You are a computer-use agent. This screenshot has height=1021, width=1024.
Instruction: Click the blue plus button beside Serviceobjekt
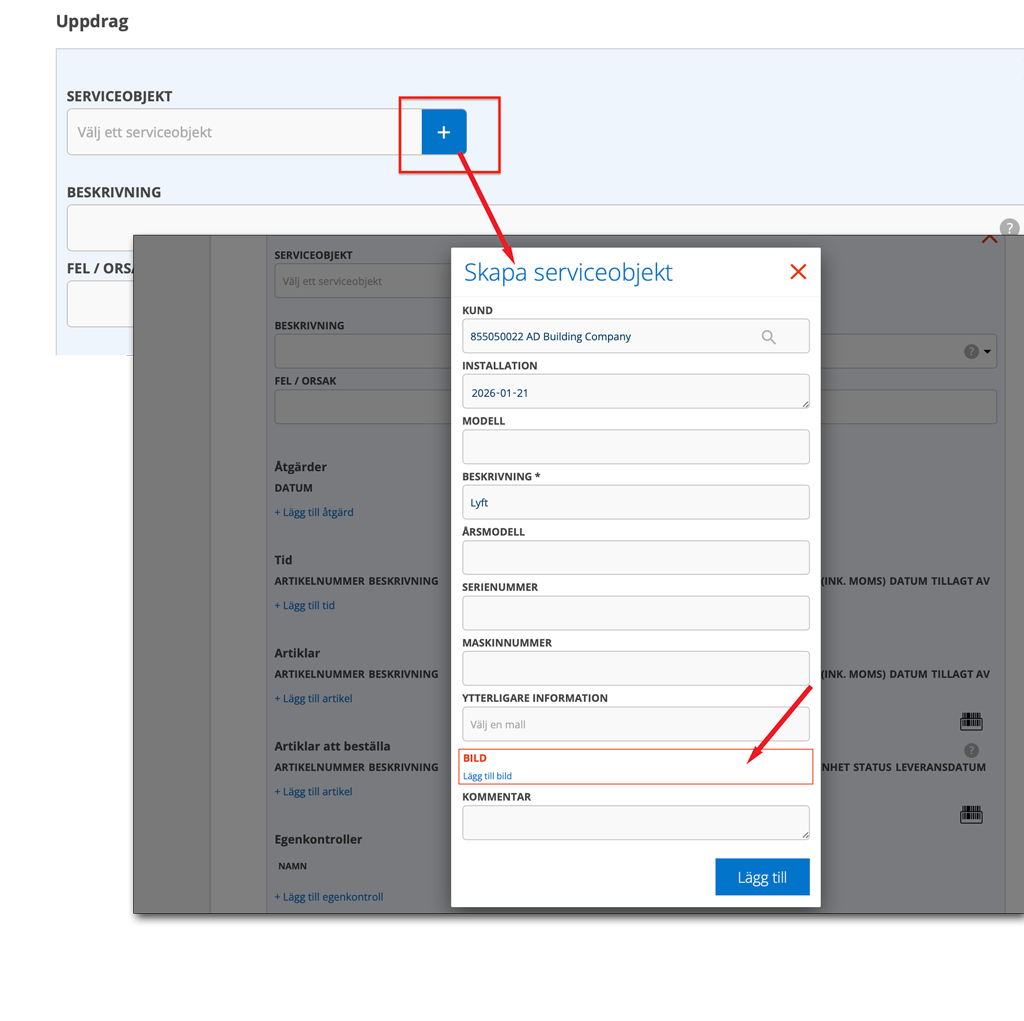[444, 132]
